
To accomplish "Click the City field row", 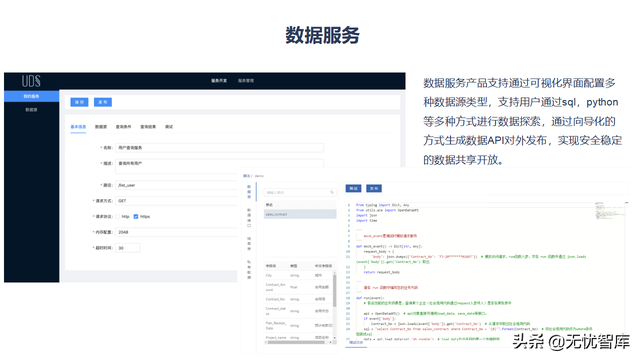I will pyautogui.click(x=299, y=276).
